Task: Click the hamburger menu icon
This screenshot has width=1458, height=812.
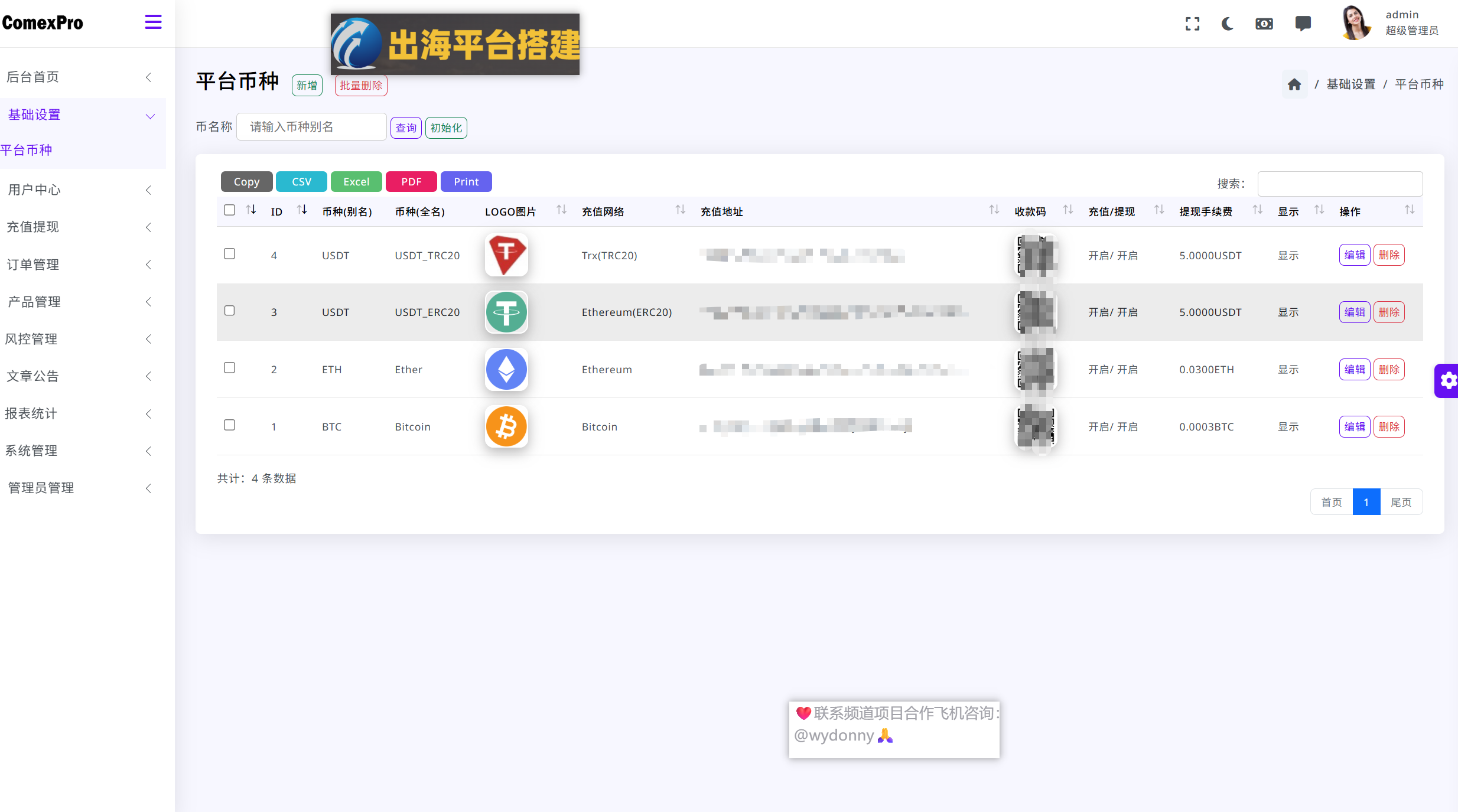Action: 153,22
